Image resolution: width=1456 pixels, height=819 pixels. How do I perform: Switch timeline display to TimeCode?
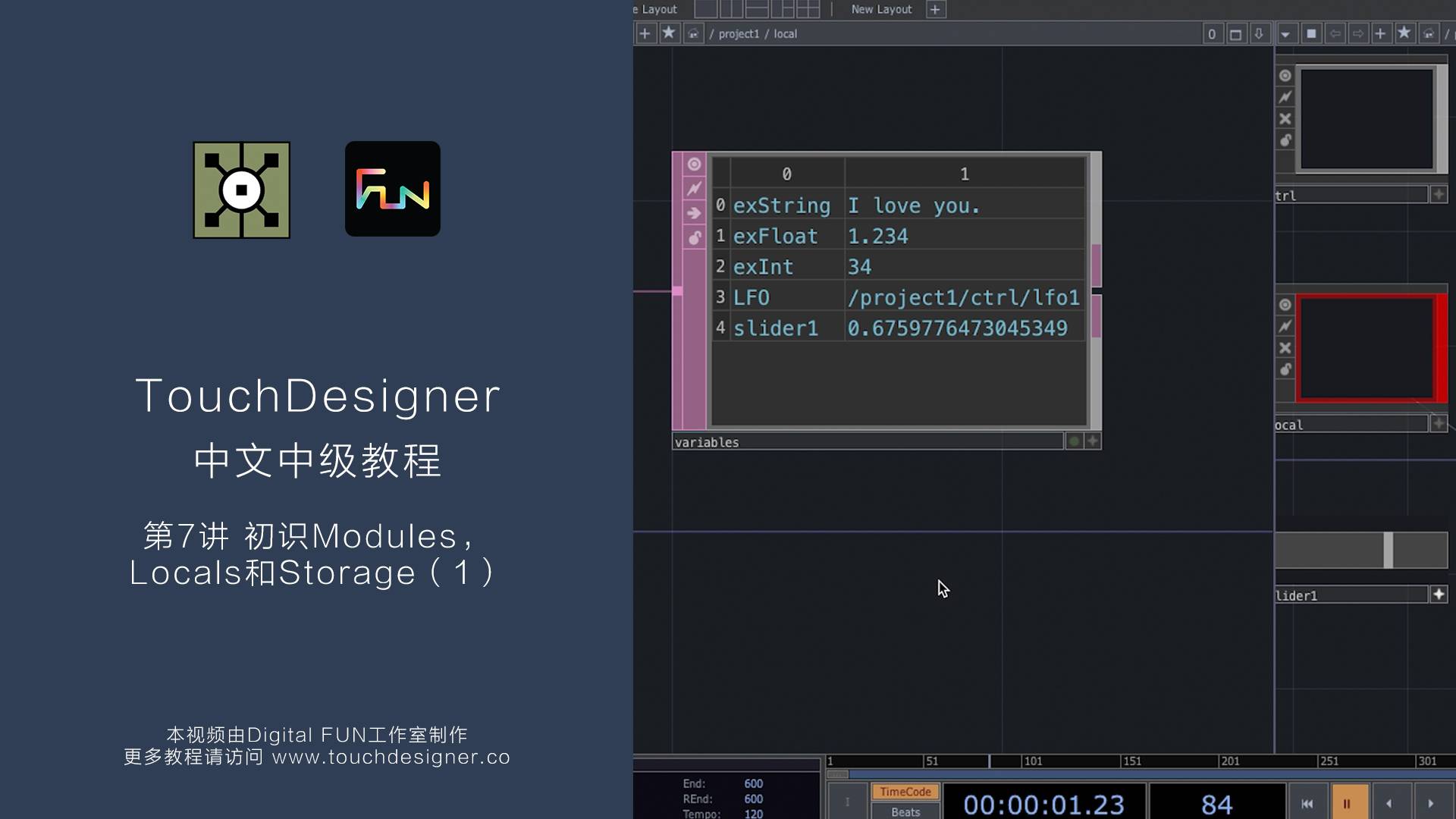coord(905,792)
